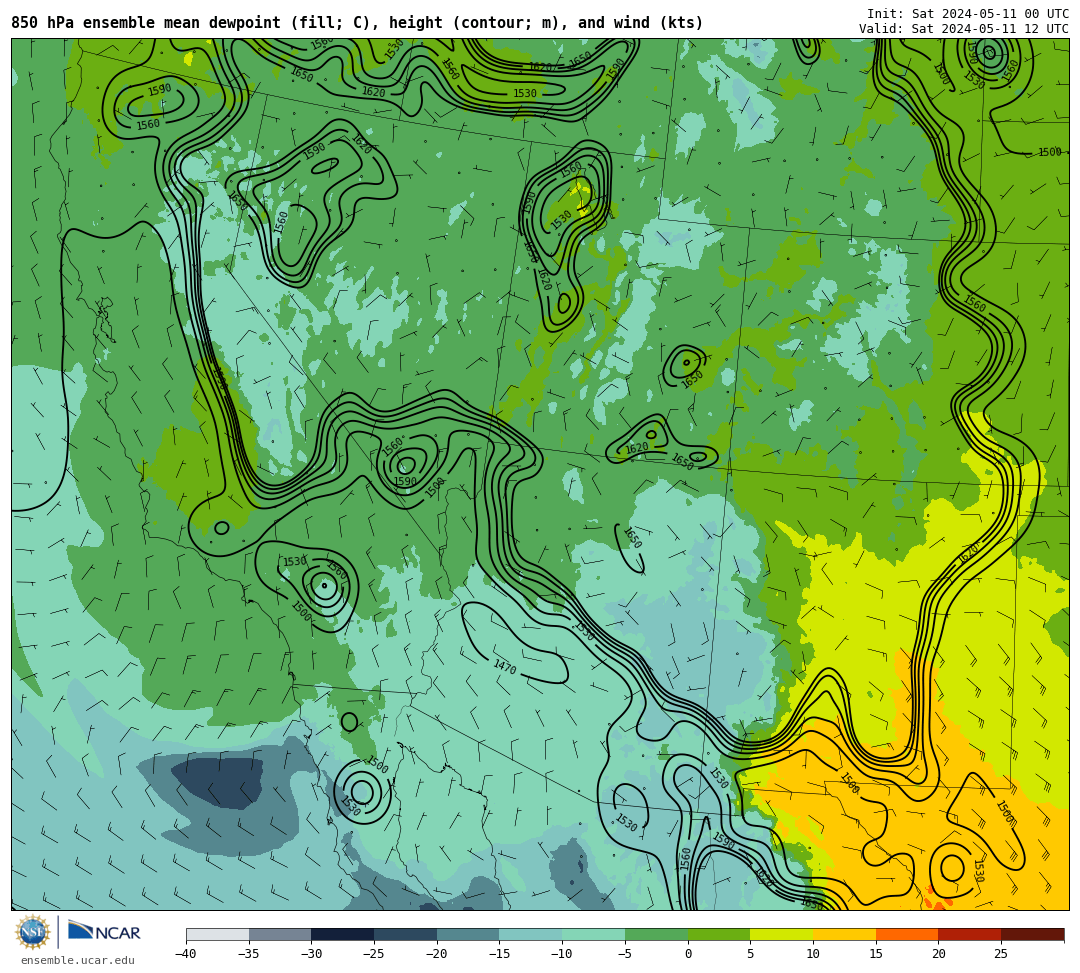Click the light blue-teal -15 to -10 swatch
1080x973 pixels.
531,934
